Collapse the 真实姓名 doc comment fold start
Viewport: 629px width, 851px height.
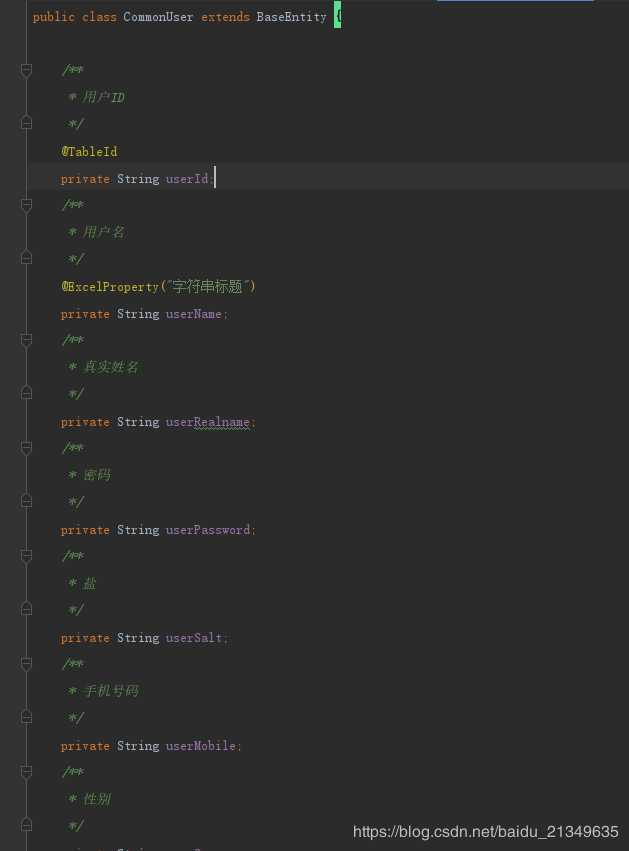point(26,340)
